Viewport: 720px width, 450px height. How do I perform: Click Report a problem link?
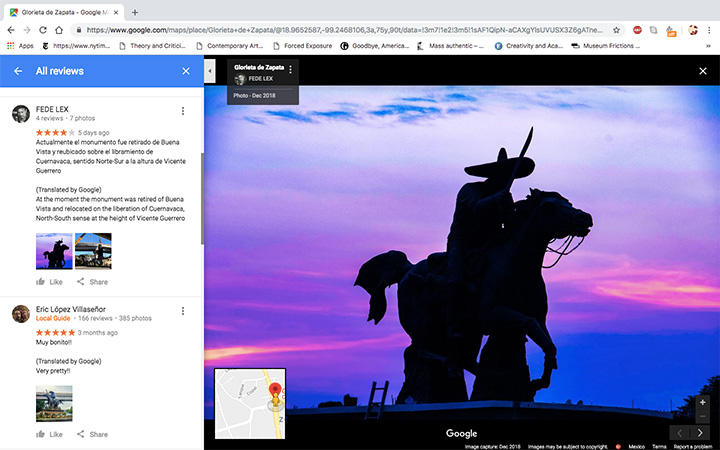tap(692, 447)
